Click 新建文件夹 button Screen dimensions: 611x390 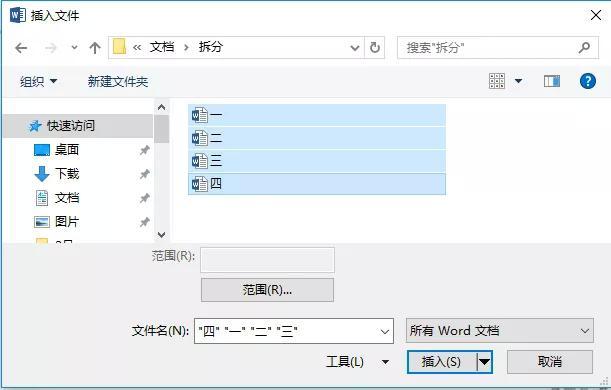(x=118, y=81)
